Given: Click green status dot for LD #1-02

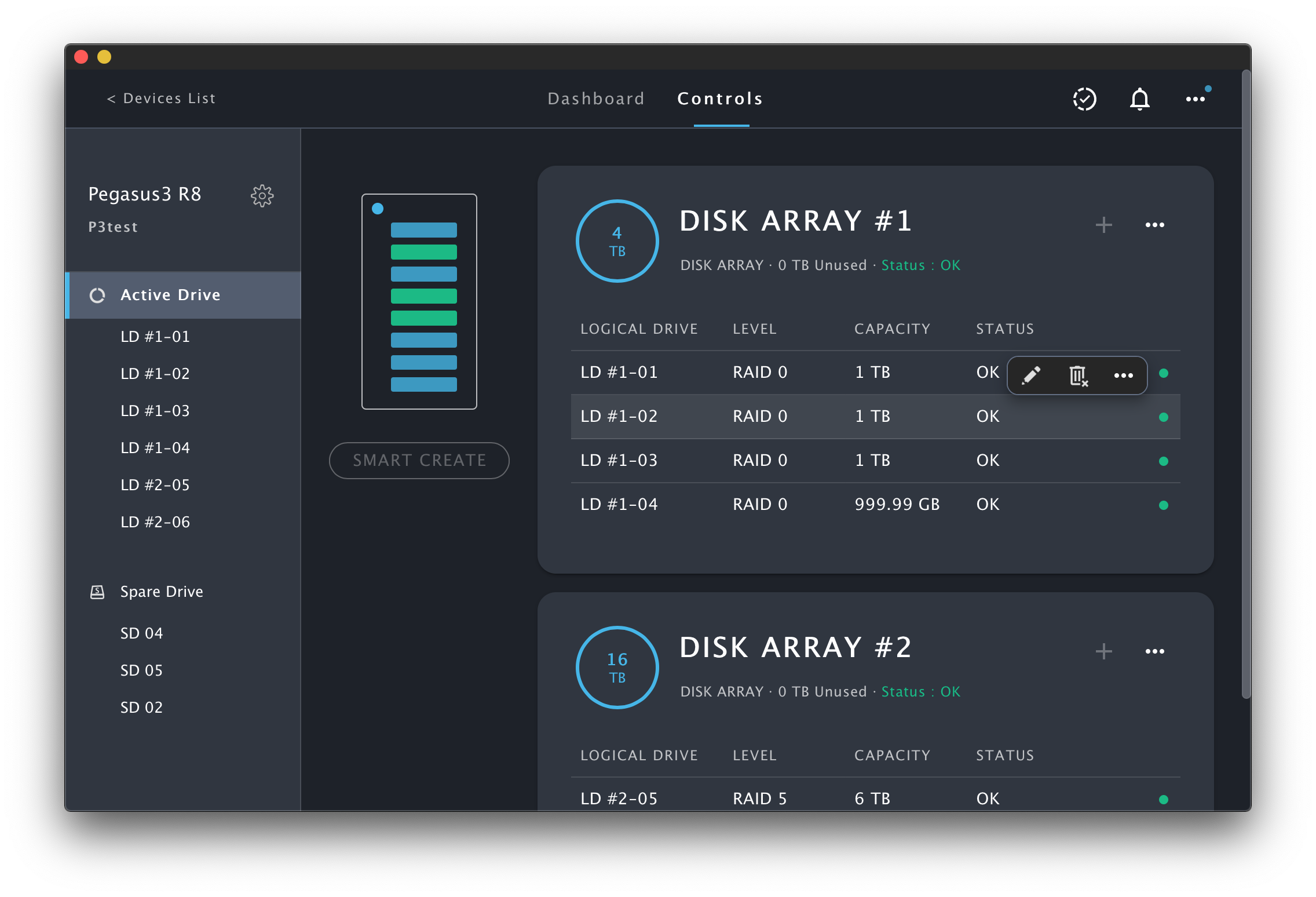Looking at the screenshot, I should pos(1163,417).
